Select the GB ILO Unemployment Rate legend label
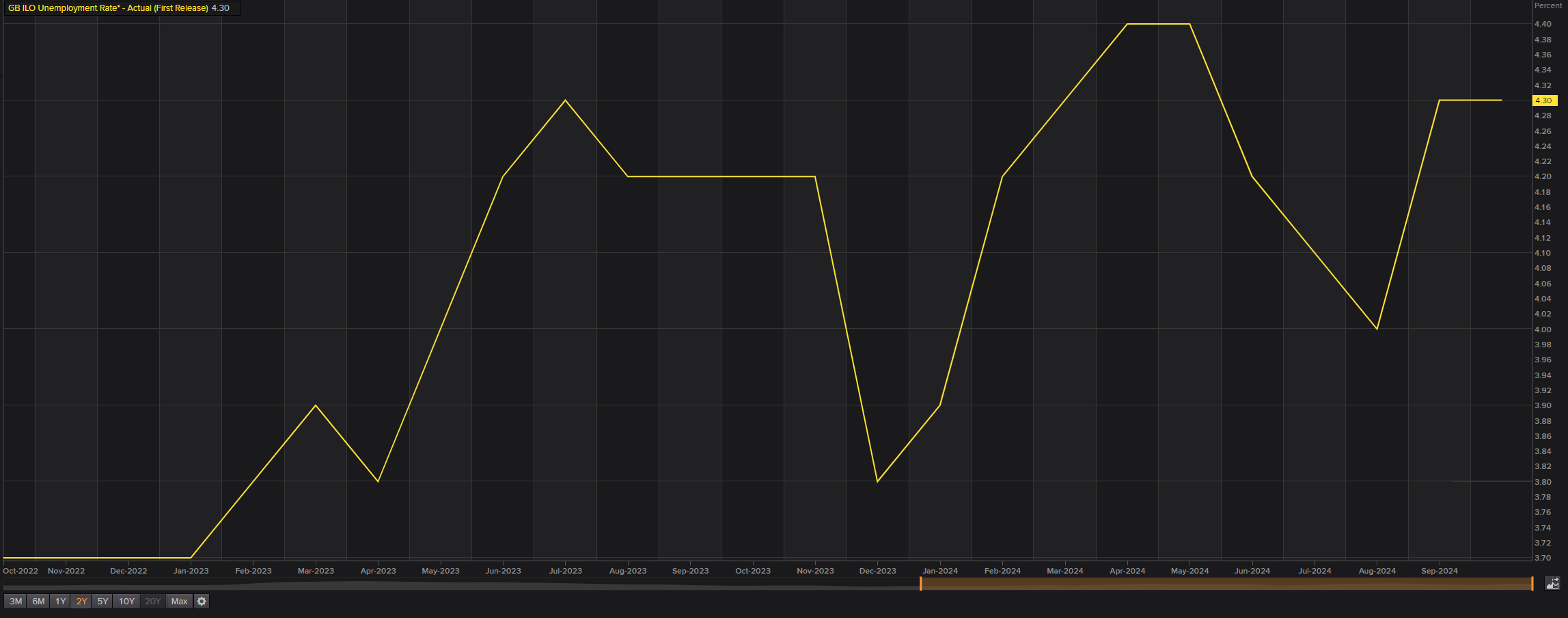The width and height of the screenshot is (1568, 618). pos(108,8)
